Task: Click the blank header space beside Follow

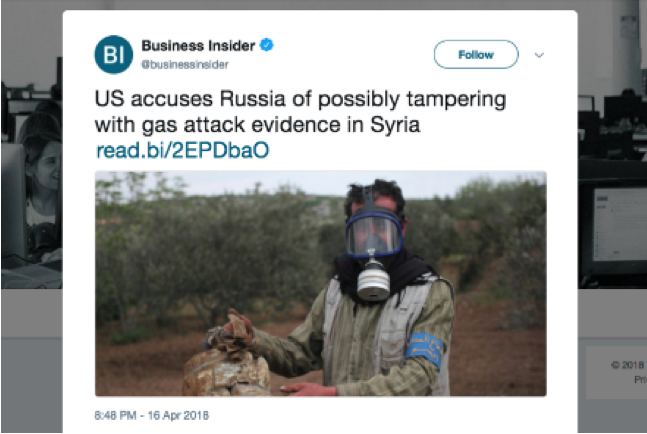Action: point(353,54)
